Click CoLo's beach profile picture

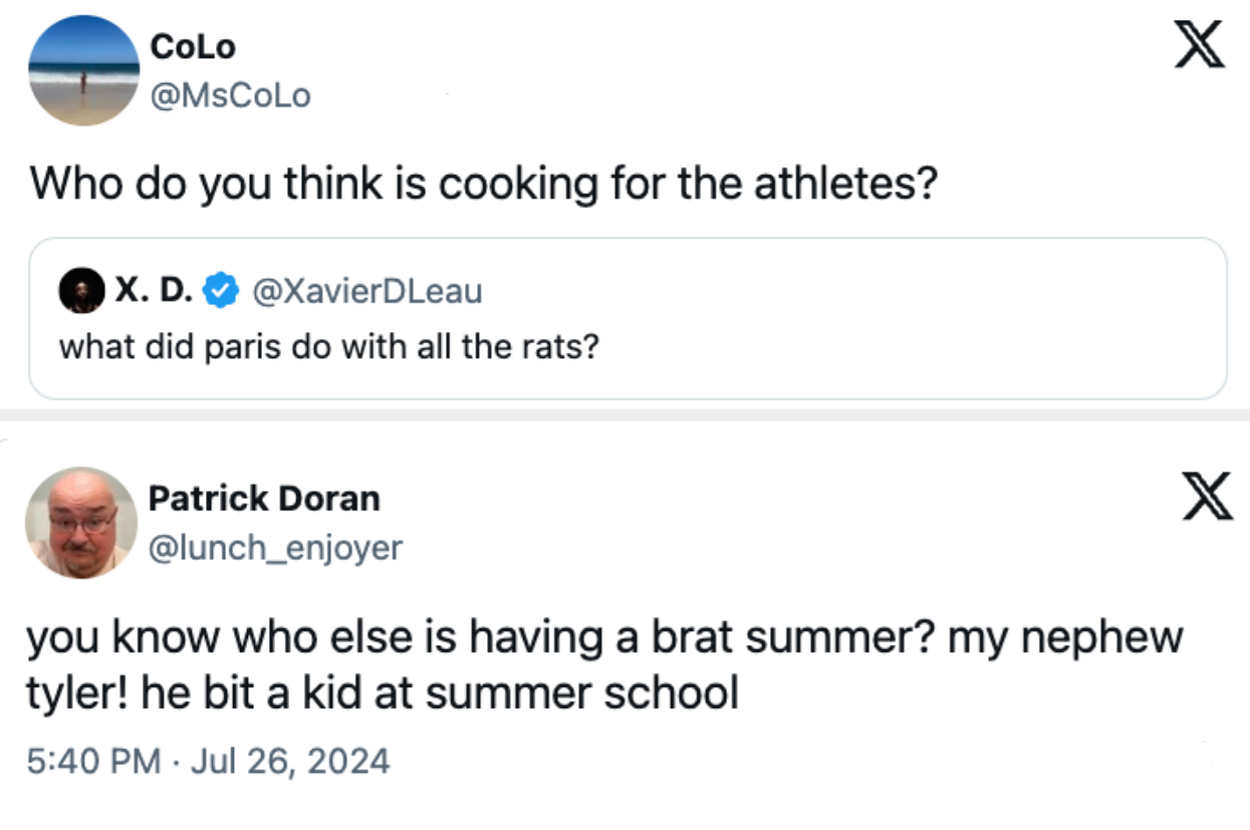click(x=84, y=70)
